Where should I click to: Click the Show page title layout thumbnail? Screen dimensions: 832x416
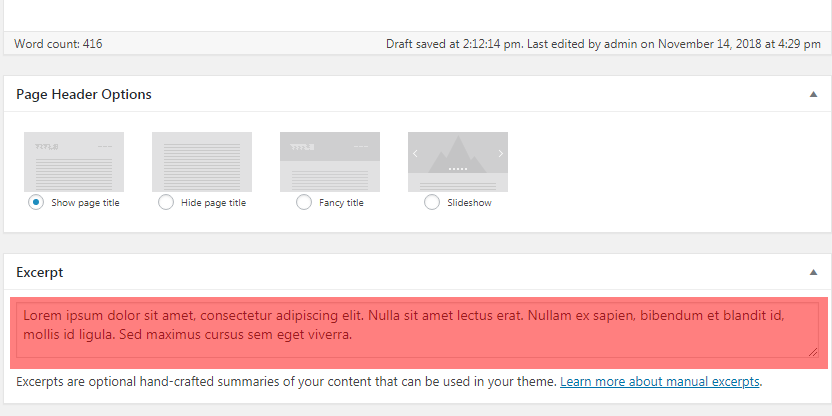(x=74, y=162)
